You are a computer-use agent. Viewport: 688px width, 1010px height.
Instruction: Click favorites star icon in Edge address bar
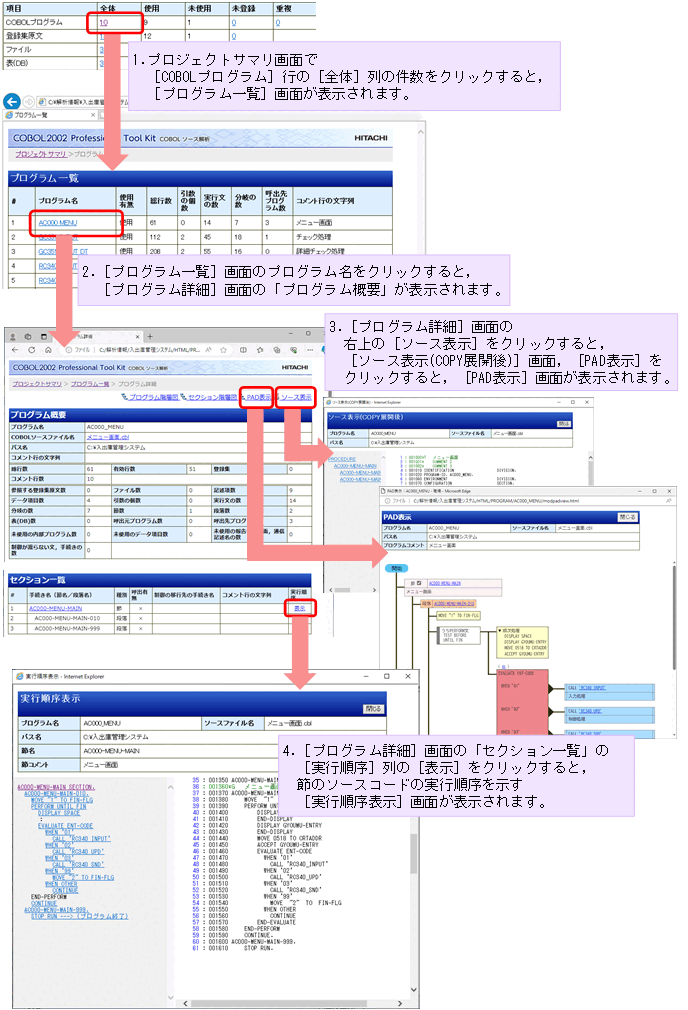pyautogui.click(x=223, y=350)
